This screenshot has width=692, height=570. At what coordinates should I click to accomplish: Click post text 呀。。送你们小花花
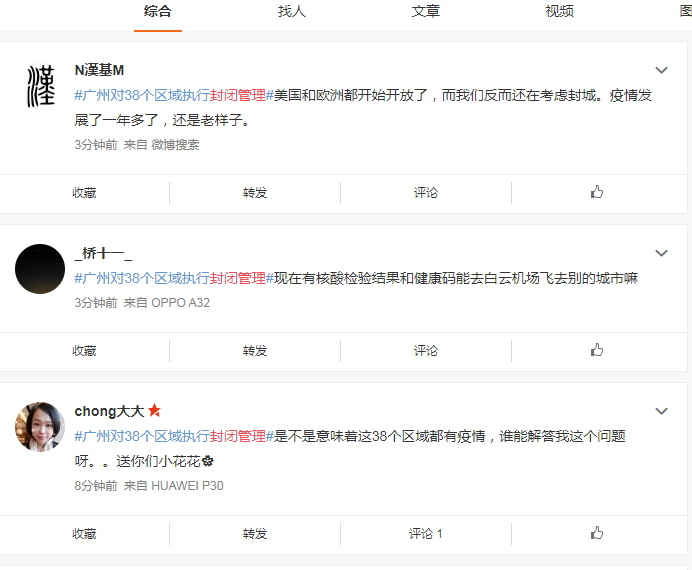(x=138, y=461)
